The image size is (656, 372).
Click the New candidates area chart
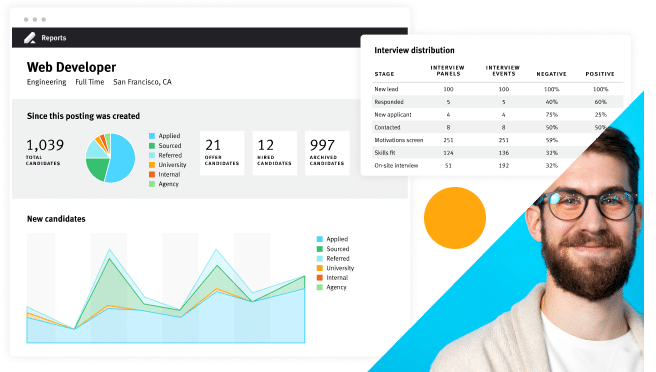(x=166, y=288)
